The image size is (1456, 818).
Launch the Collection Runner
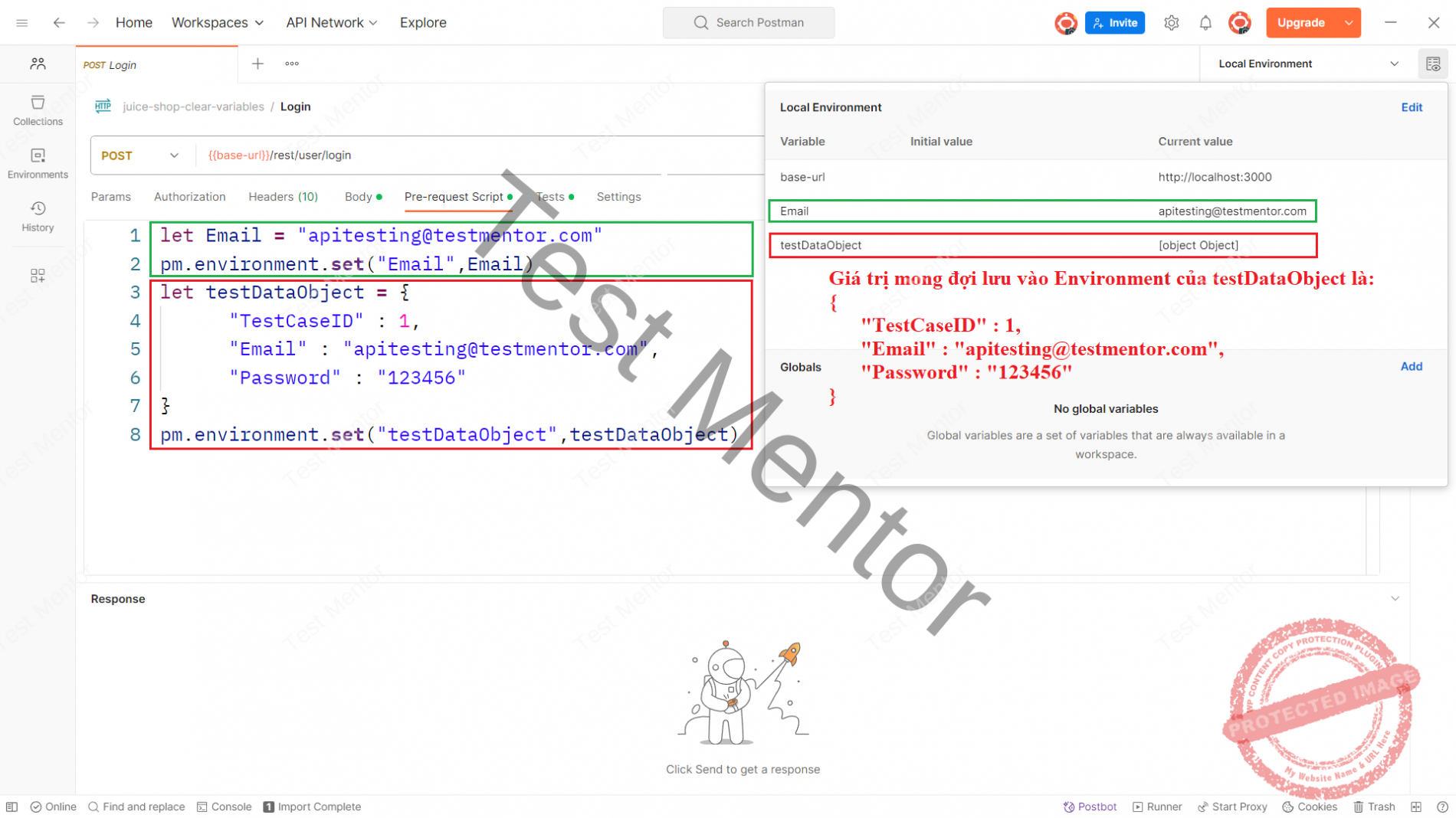(x=1157, y=807)
